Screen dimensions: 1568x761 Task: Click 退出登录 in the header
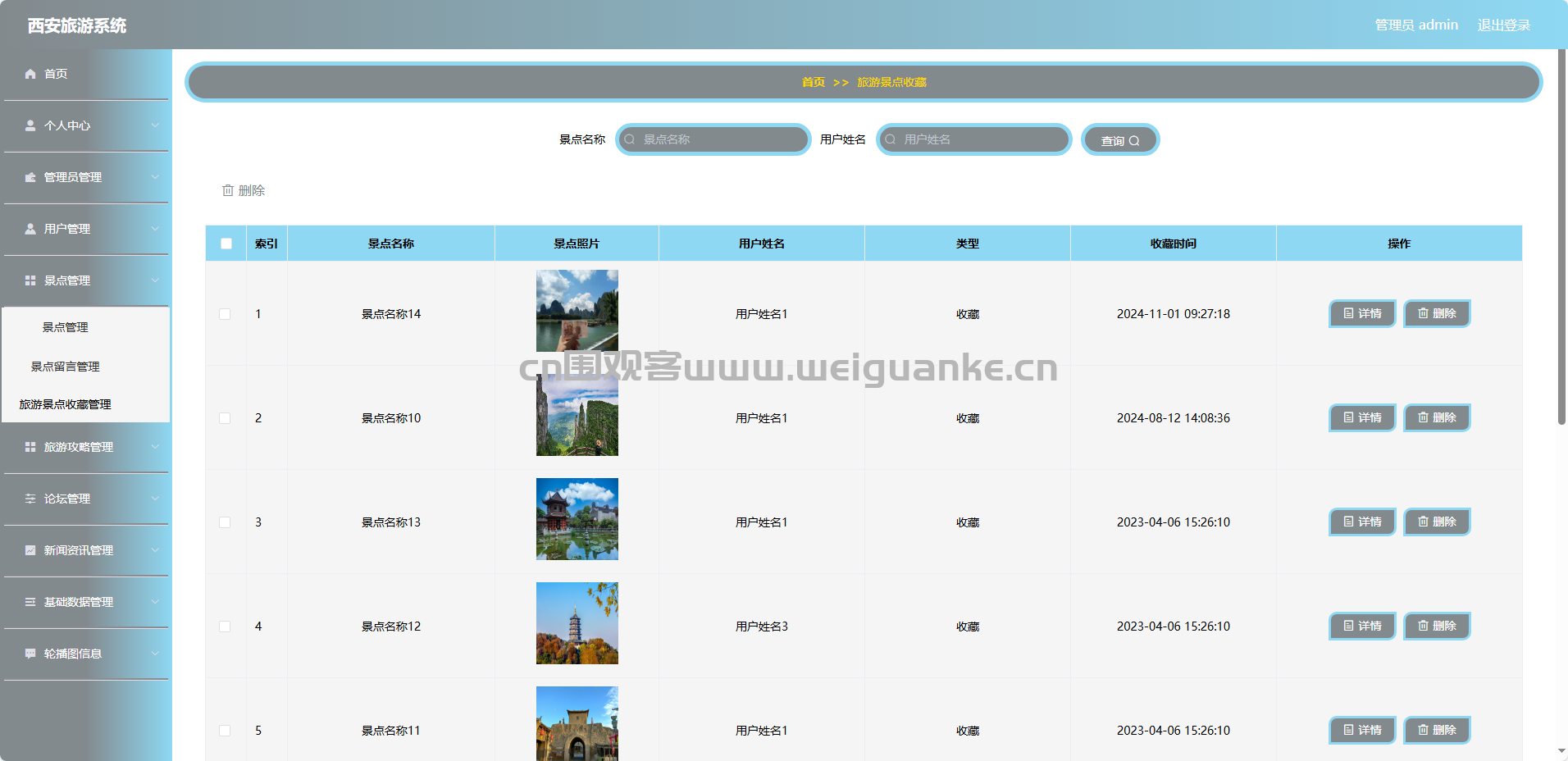(x=1504, y=25)
